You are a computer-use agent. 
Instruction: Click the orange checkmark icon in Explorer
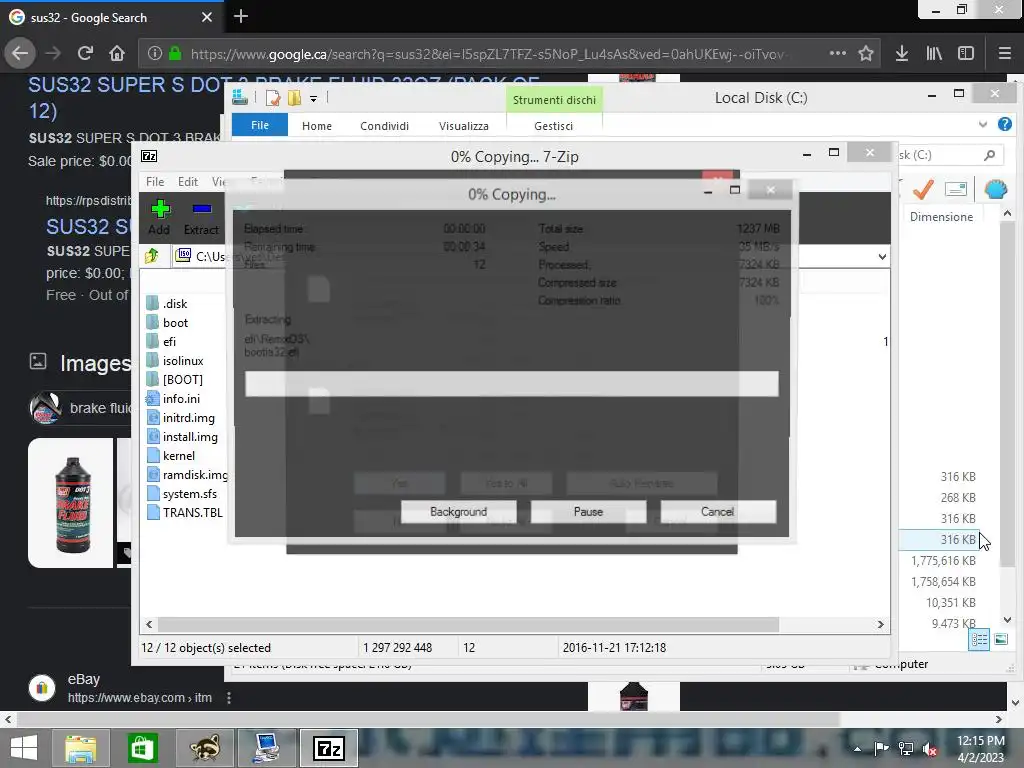point(923,189)
